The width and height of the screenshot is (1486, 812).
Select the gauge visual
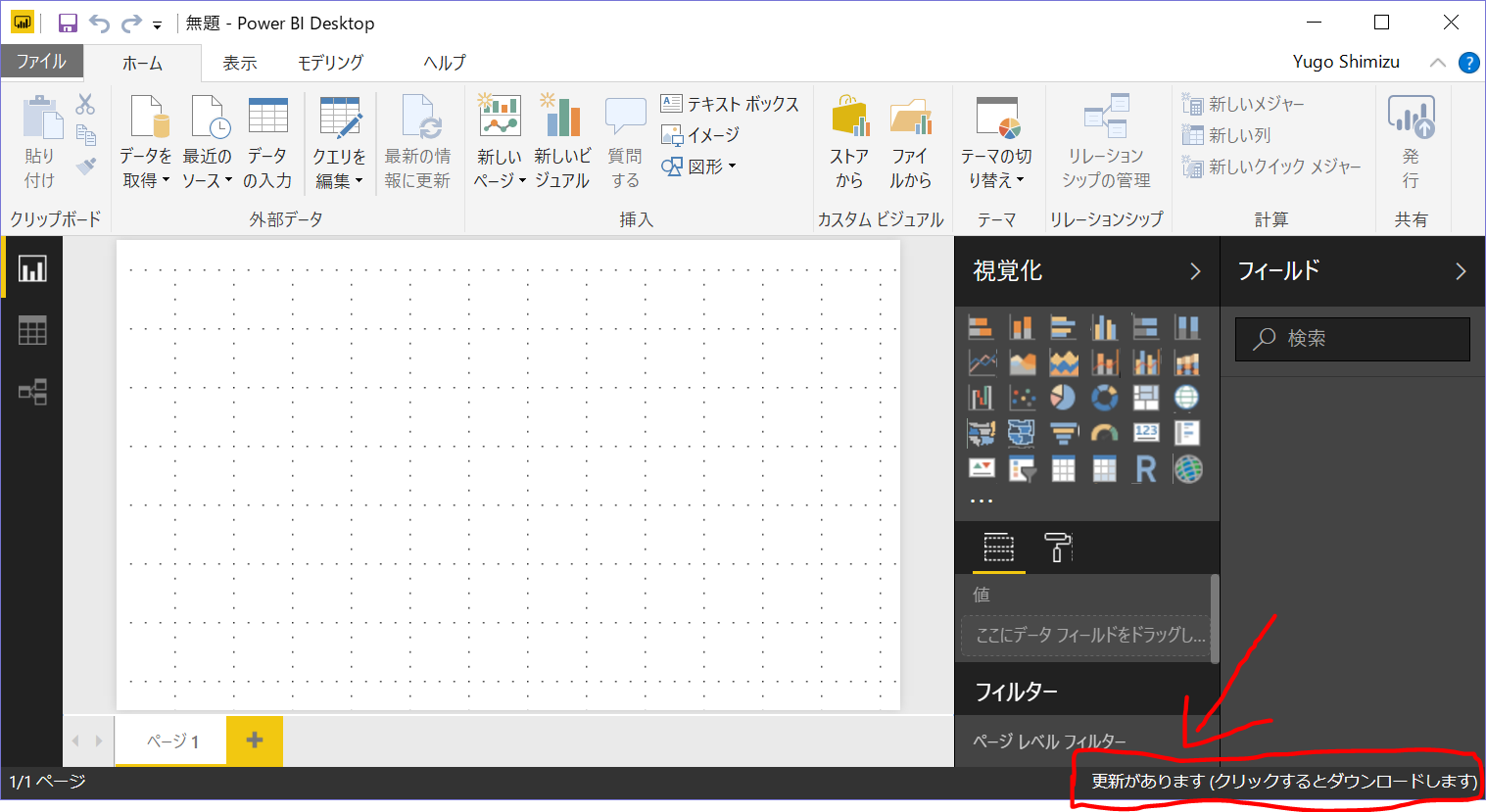tap(1105, 433)
